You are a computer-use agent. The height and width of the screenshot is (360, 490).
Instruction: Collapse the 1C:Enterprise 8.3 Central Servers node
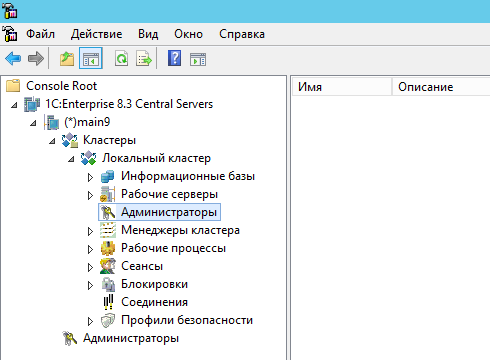[14, 105]
